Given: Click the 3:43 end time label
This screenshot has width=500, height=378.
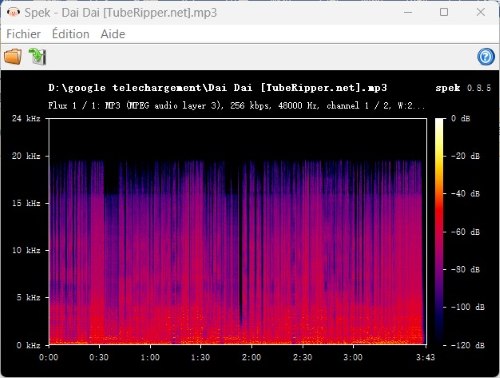Looking at the screenshot, I should [x=425, y=357].
